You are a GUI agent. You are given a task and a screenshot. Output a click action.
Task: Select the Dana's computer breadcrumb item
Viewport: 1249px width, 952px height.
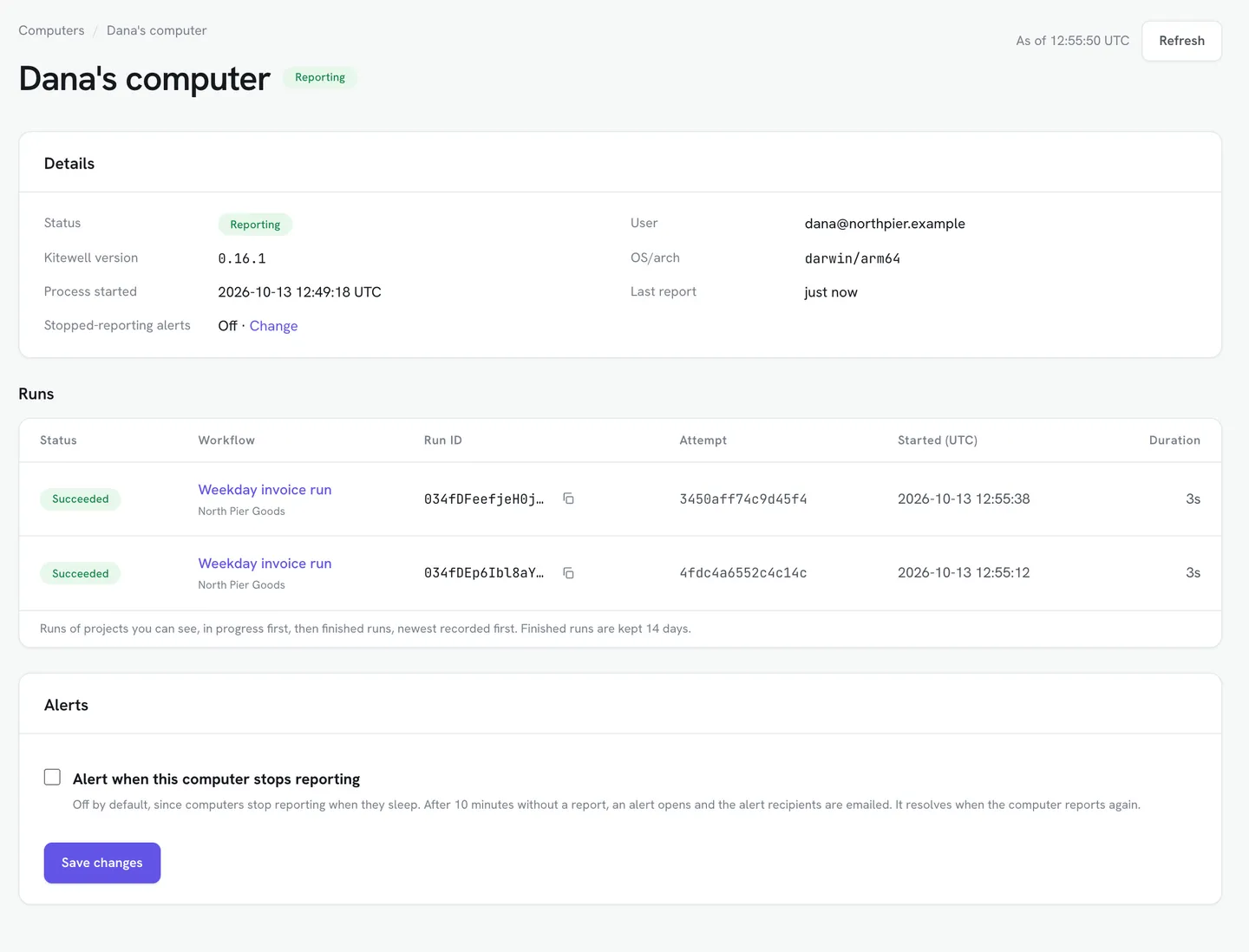pyautogui.click(x=156, y=30)
